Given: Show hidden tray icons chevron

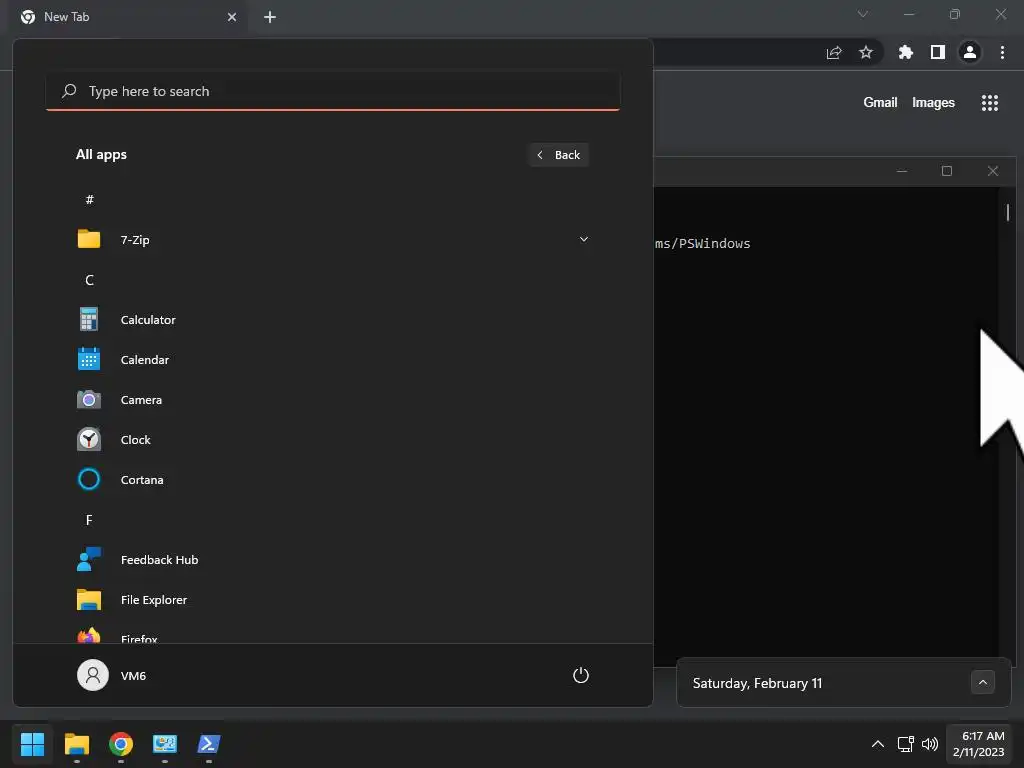Looking at the screenshot, I should click(x=878, y=744).
